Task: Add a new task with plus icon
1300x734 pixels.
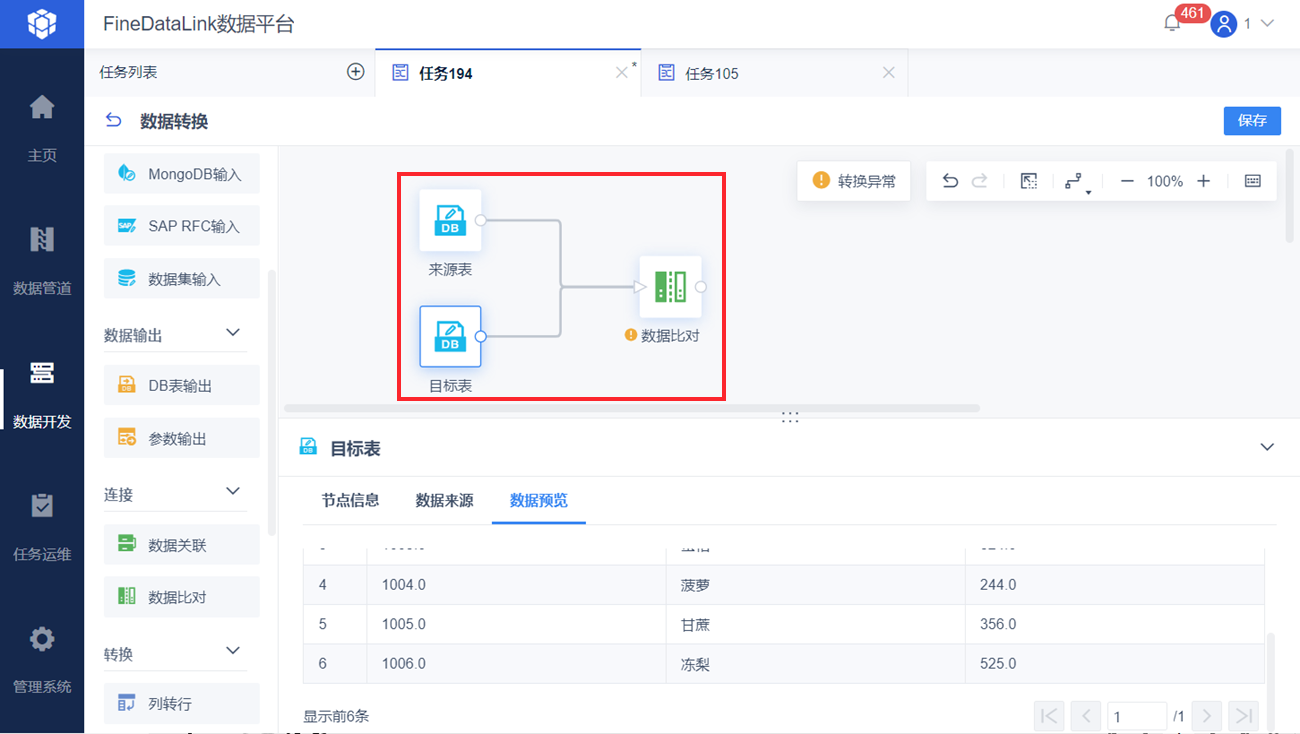Action: click(x=355, y=72)
